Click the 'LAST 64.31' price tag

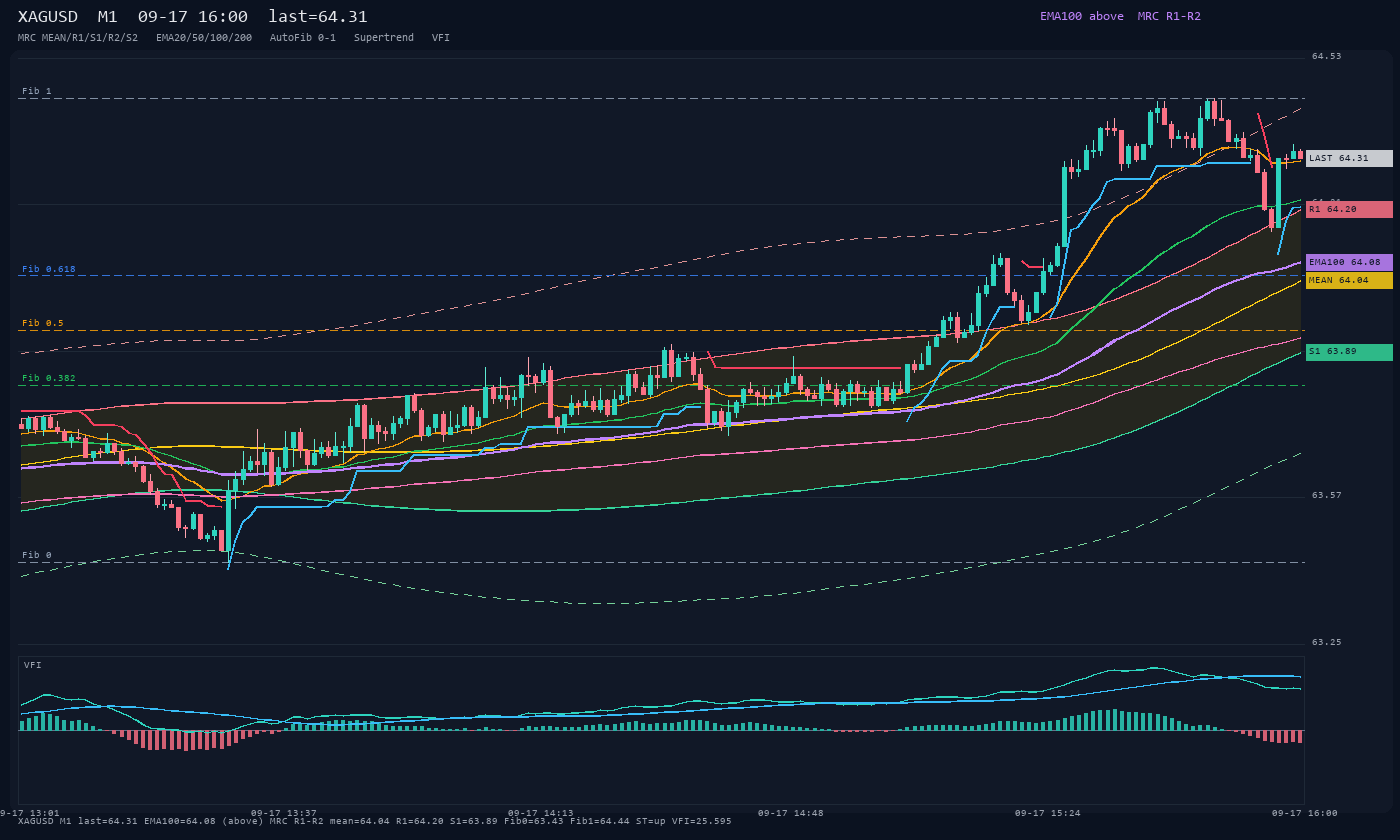click(x=1349, y=158)
